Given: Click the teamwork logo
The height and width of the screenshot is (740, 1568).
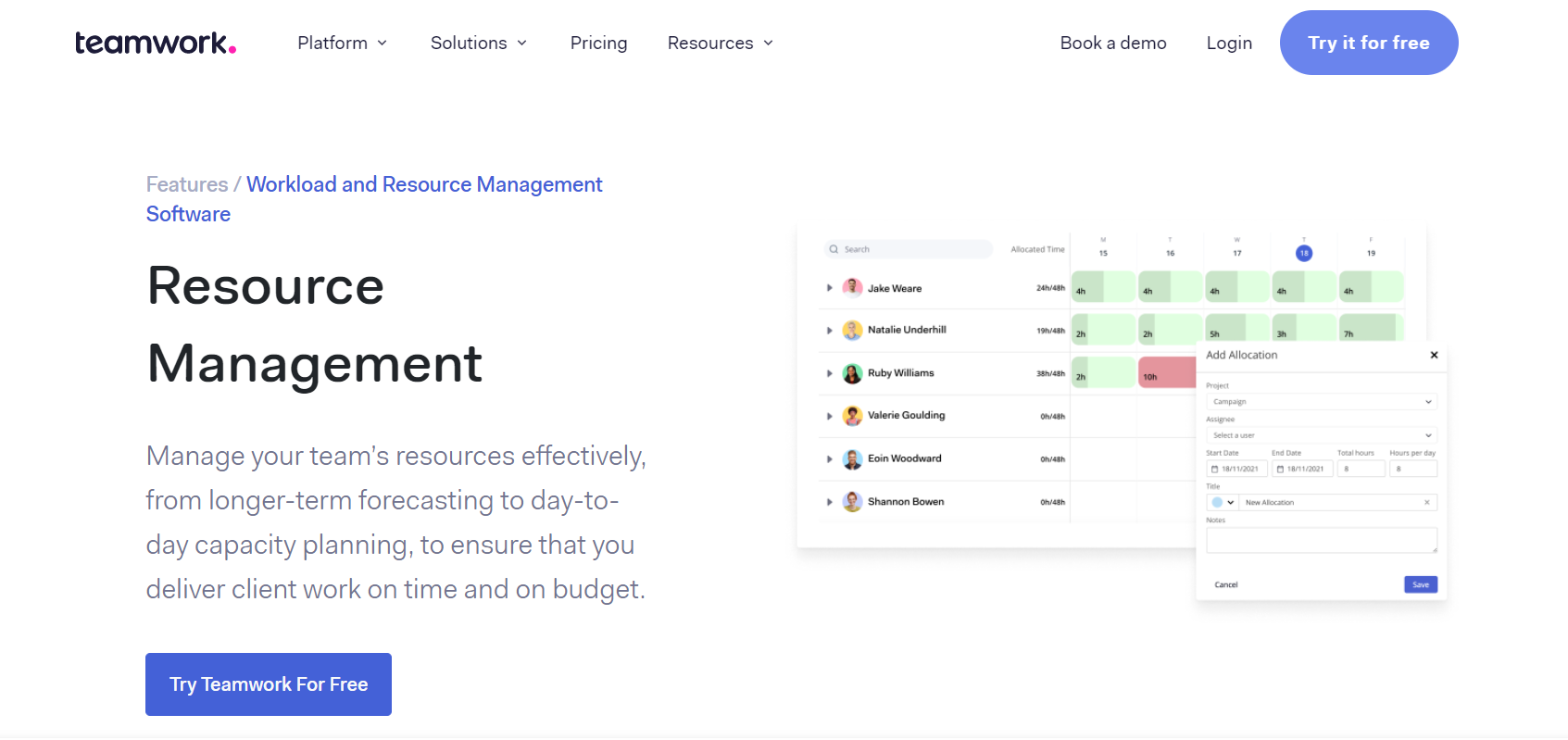Looking at the screenshot, I should pyautogui.click(x=156, y=43).
